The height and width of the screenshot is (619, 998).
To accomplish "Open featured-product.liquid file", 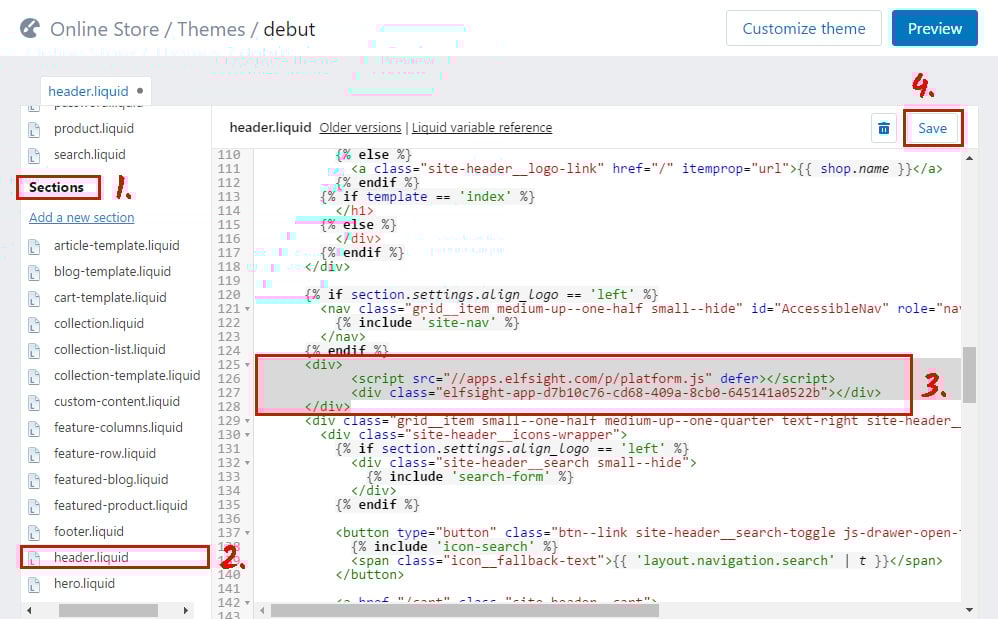I will click(121, 506).
